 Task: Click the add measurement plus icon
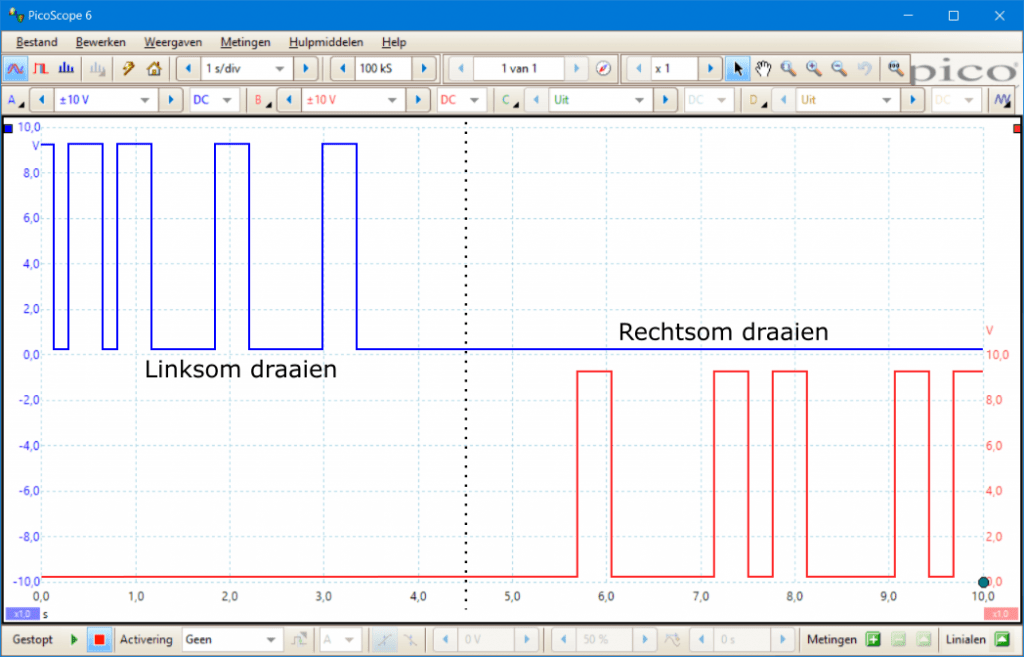pyautogui.click(x=873, y=639)
